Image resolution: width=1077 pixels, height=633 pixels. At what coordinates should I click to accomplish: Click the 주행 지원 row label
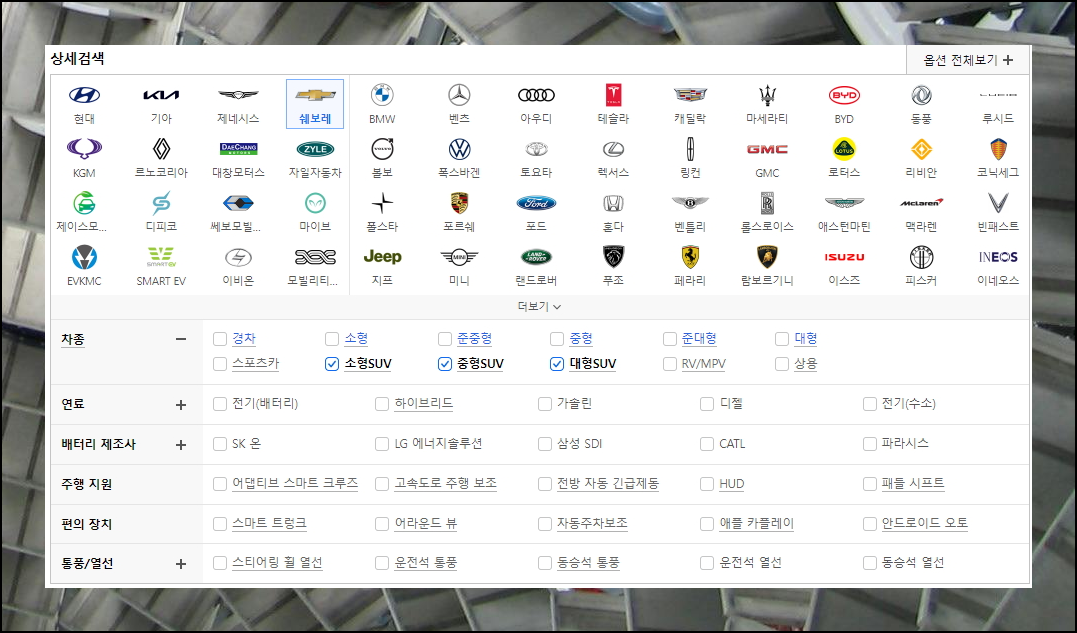coord(87,484)
